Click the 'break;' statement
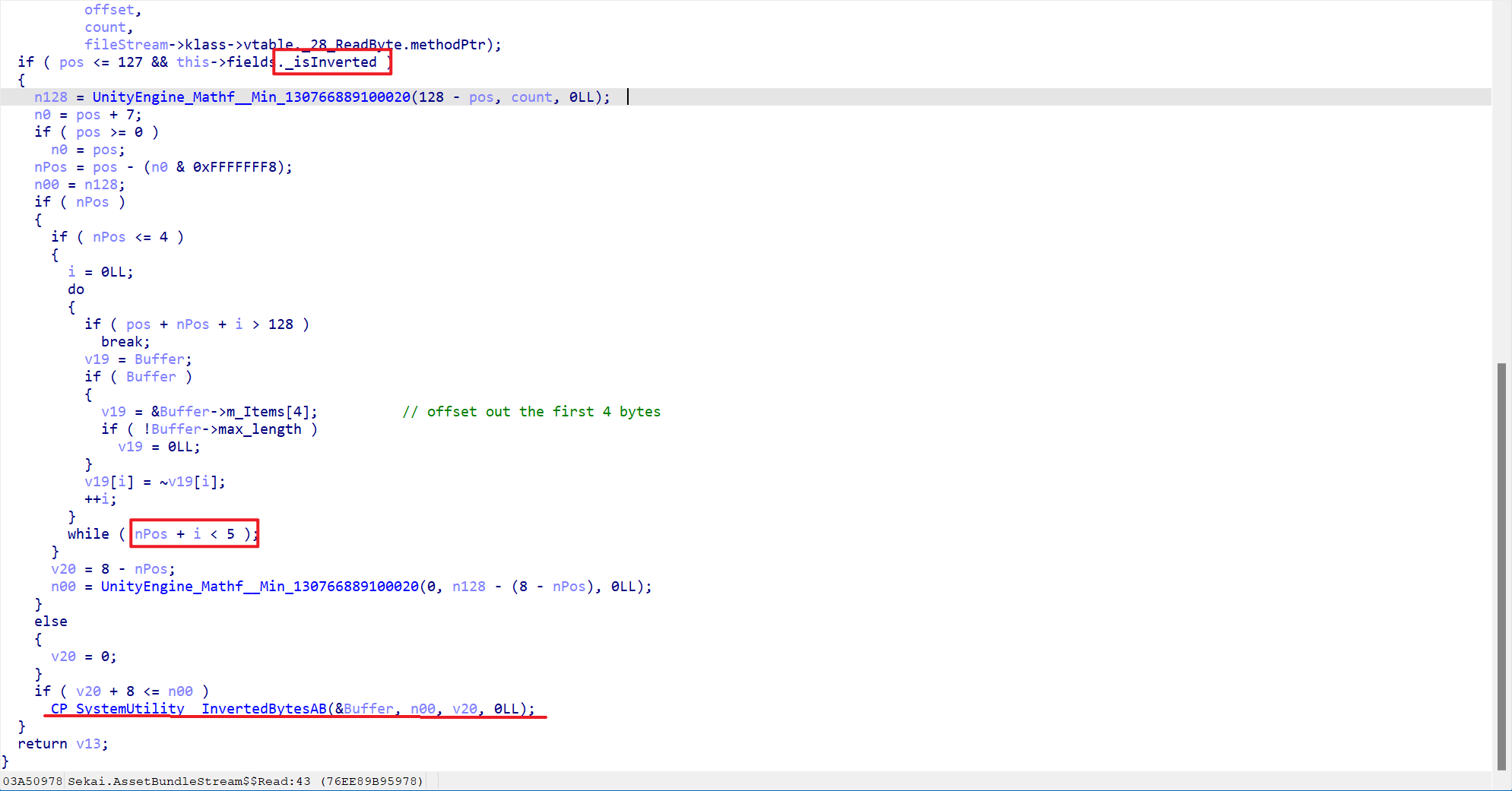Screen dimensions: 1512x791 [x=126, y=342]
